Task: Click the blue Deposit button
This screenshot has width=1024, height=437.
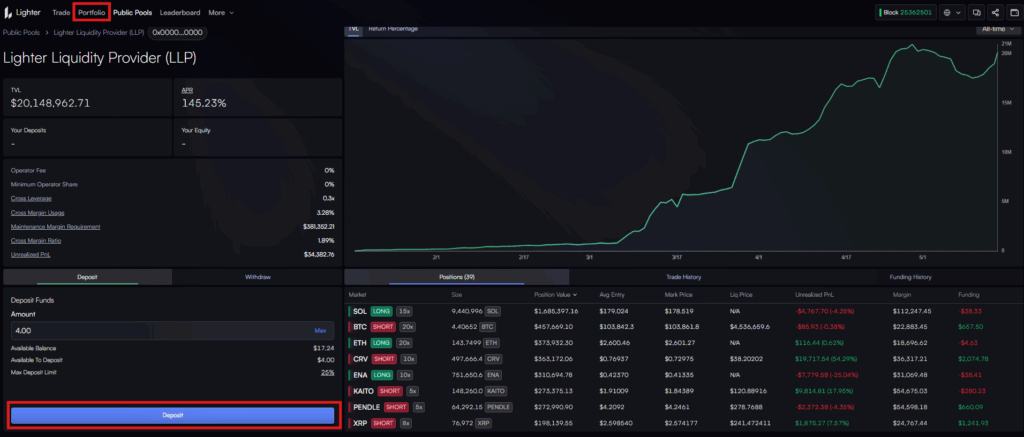Action: point(173,415)
